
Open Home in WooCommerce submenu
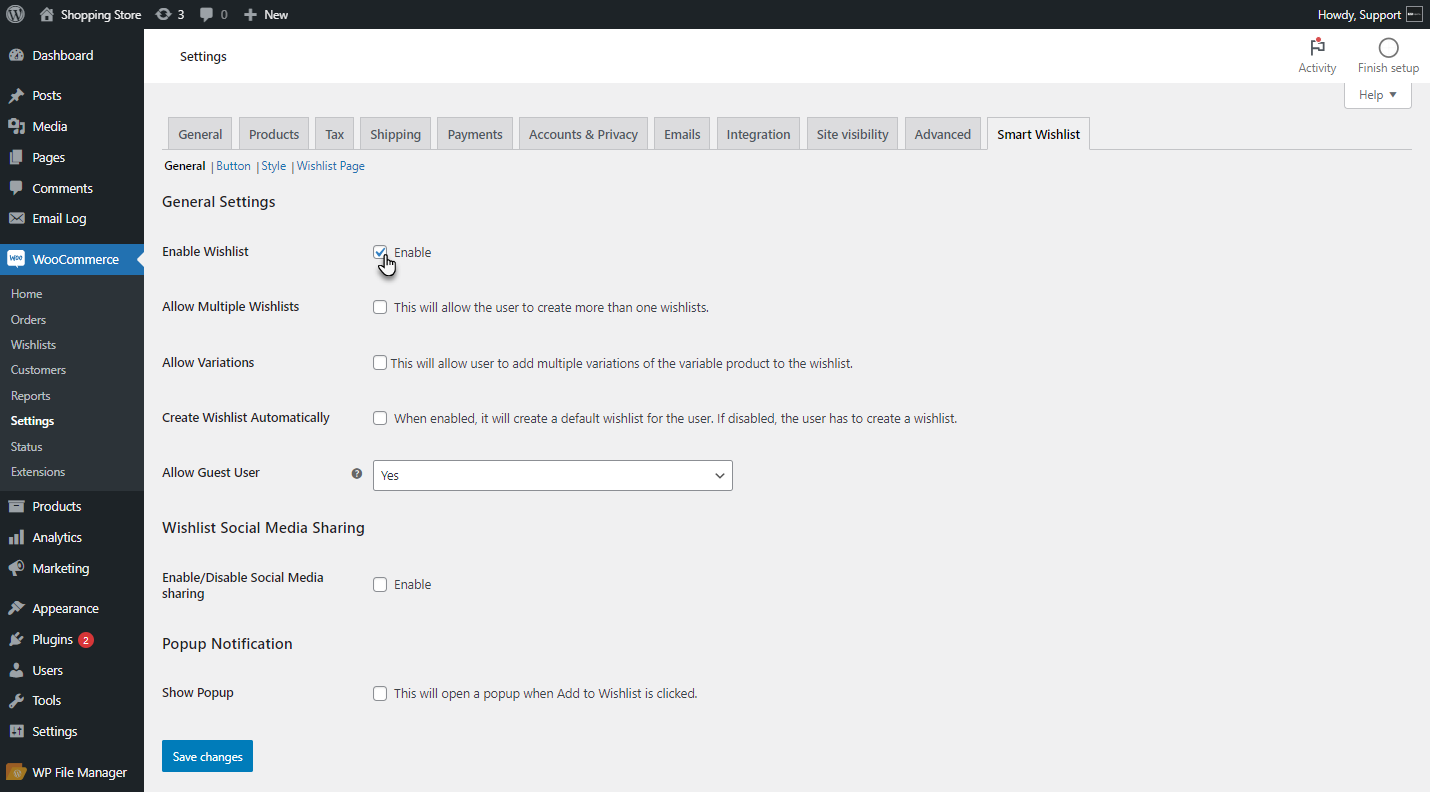click(26, 294)
